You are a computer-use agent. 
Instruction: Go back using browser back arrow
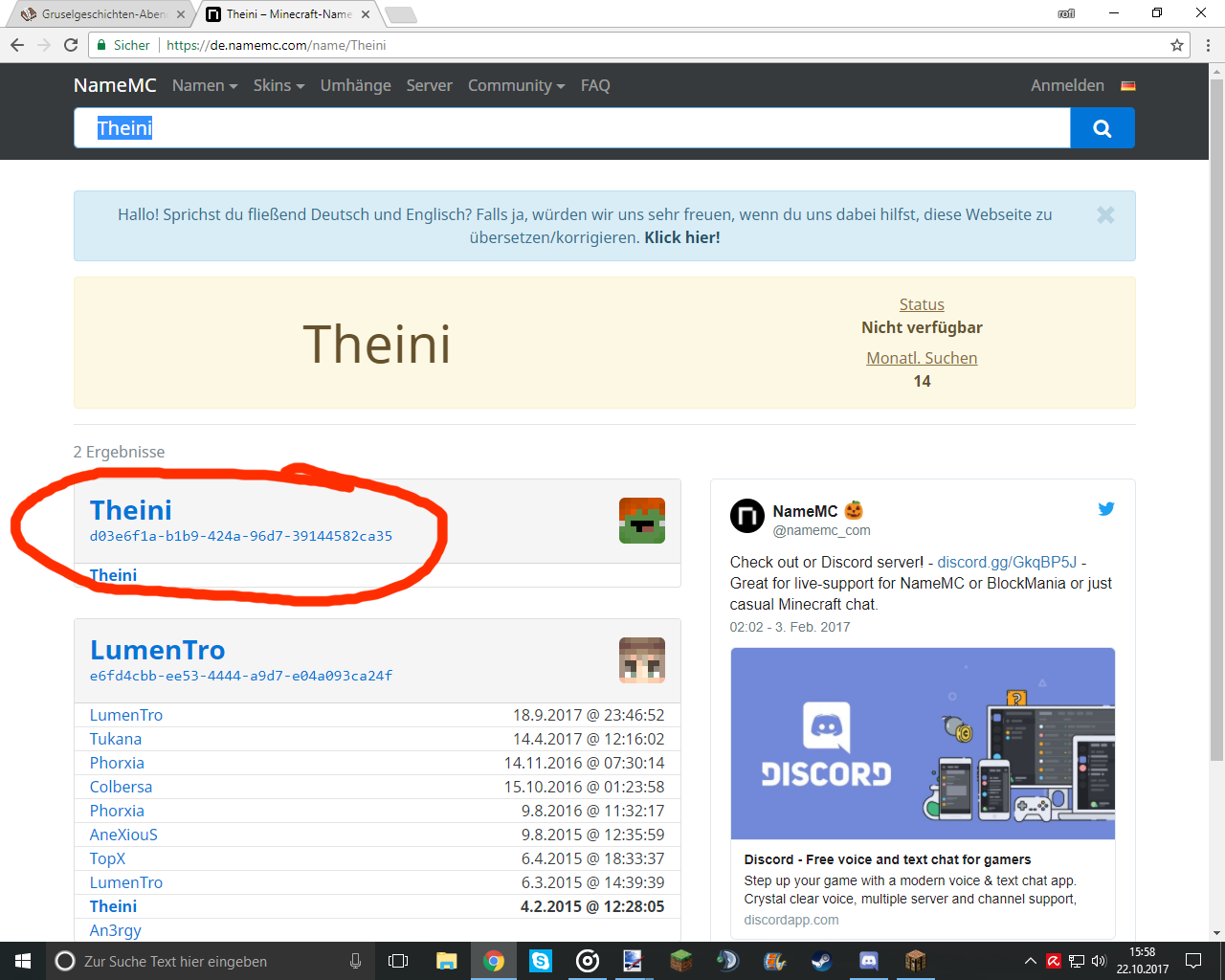pos(17,45)
